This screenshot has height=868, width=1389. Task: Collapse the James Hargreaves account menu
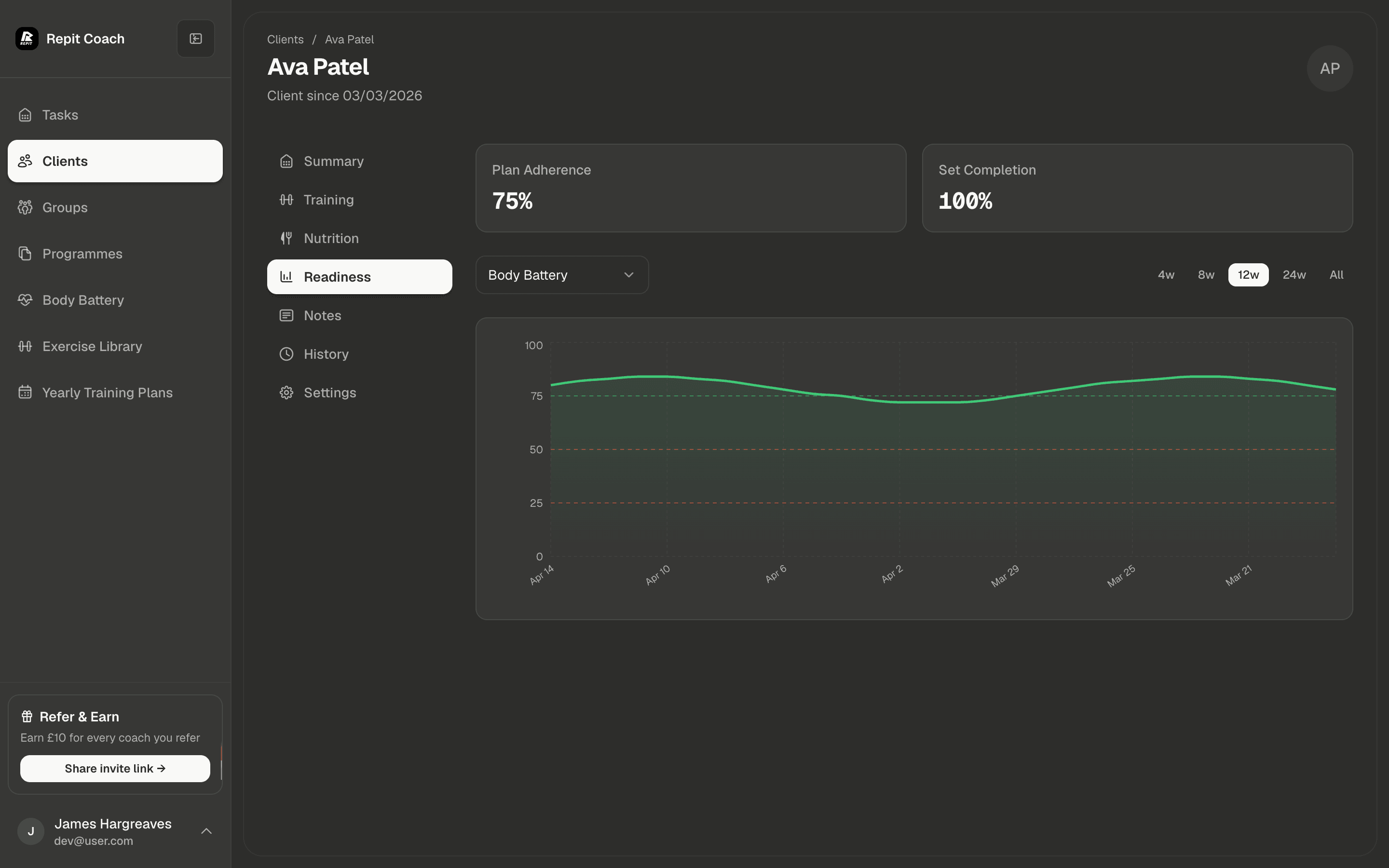[x=206, y=831]
